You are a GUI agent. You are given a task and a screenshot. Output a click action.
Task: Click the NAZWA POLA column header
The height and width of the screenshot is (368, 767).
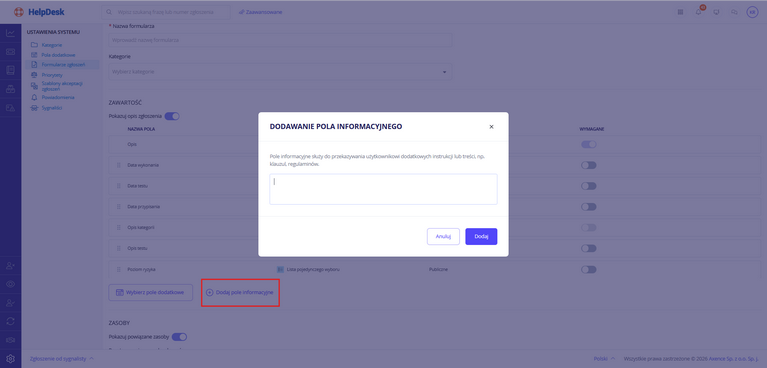(x=140, y=129)
